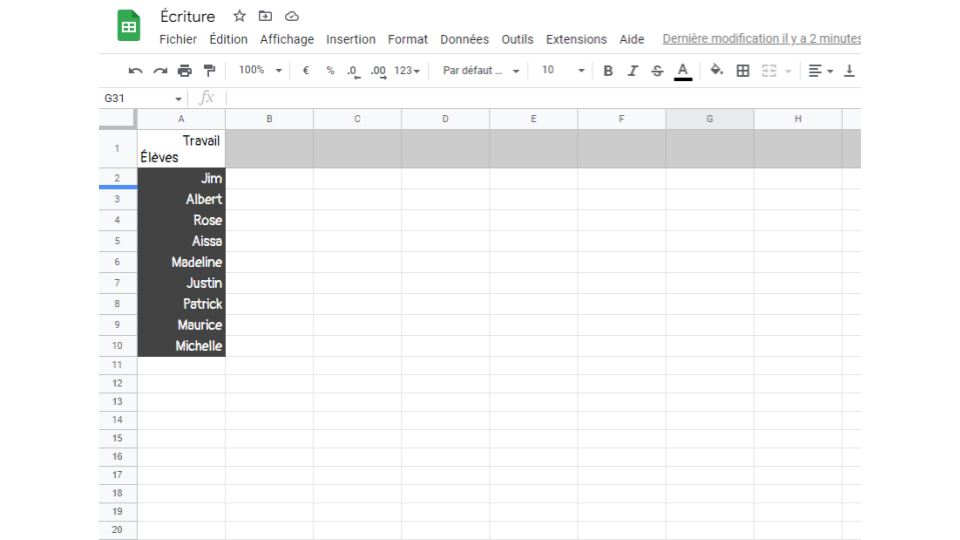This screenshot has width=960, height=540.
Task: Open the font size 10 dropdown
Action: (563, 71)
